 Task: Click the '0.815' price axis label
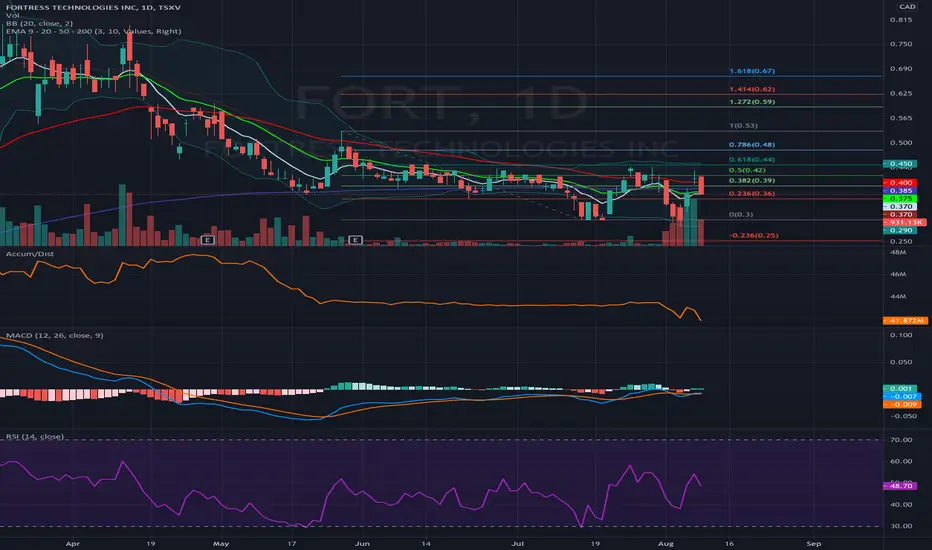point(901,20)
